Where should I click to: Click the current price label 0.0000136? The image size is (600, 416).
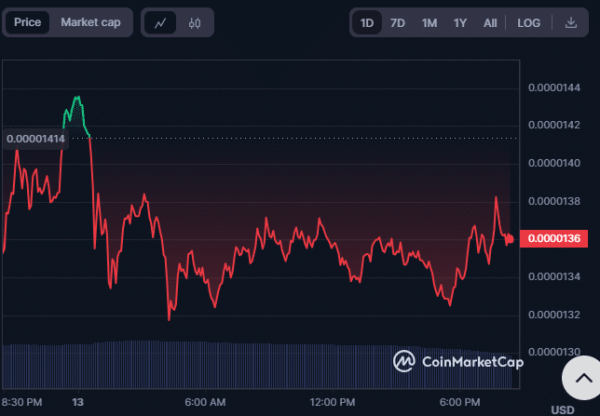pyautogui.click(x=554, y=238)
